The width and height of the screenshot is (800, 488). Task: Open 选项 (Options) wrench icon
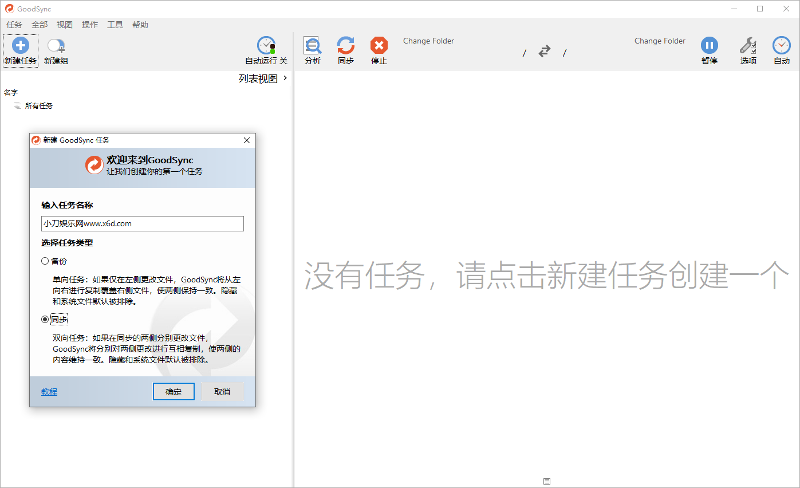point(747,46)
